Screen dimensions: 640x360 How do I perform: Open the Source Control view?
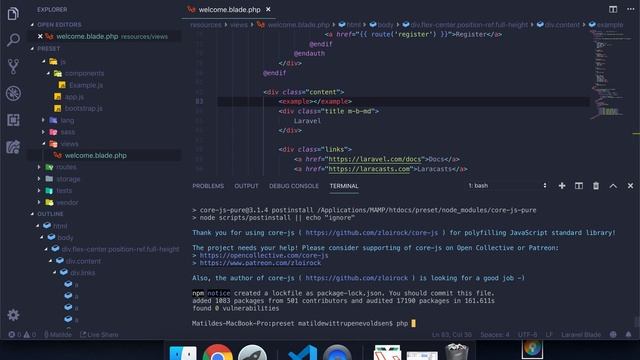(x=13, y=67)
